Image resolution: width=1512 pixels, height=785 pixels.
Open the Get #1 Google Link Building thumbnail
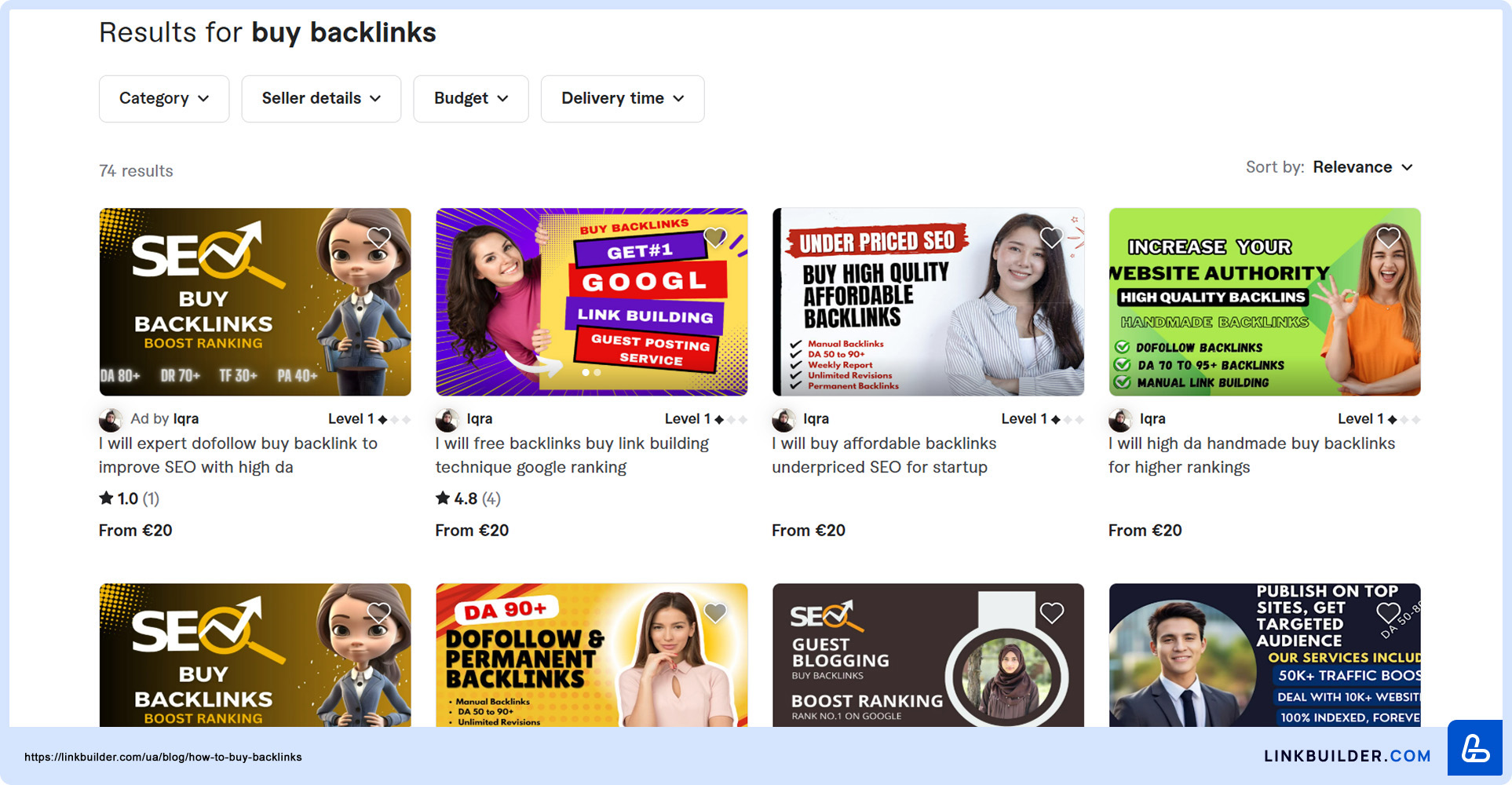coord(592,301)
